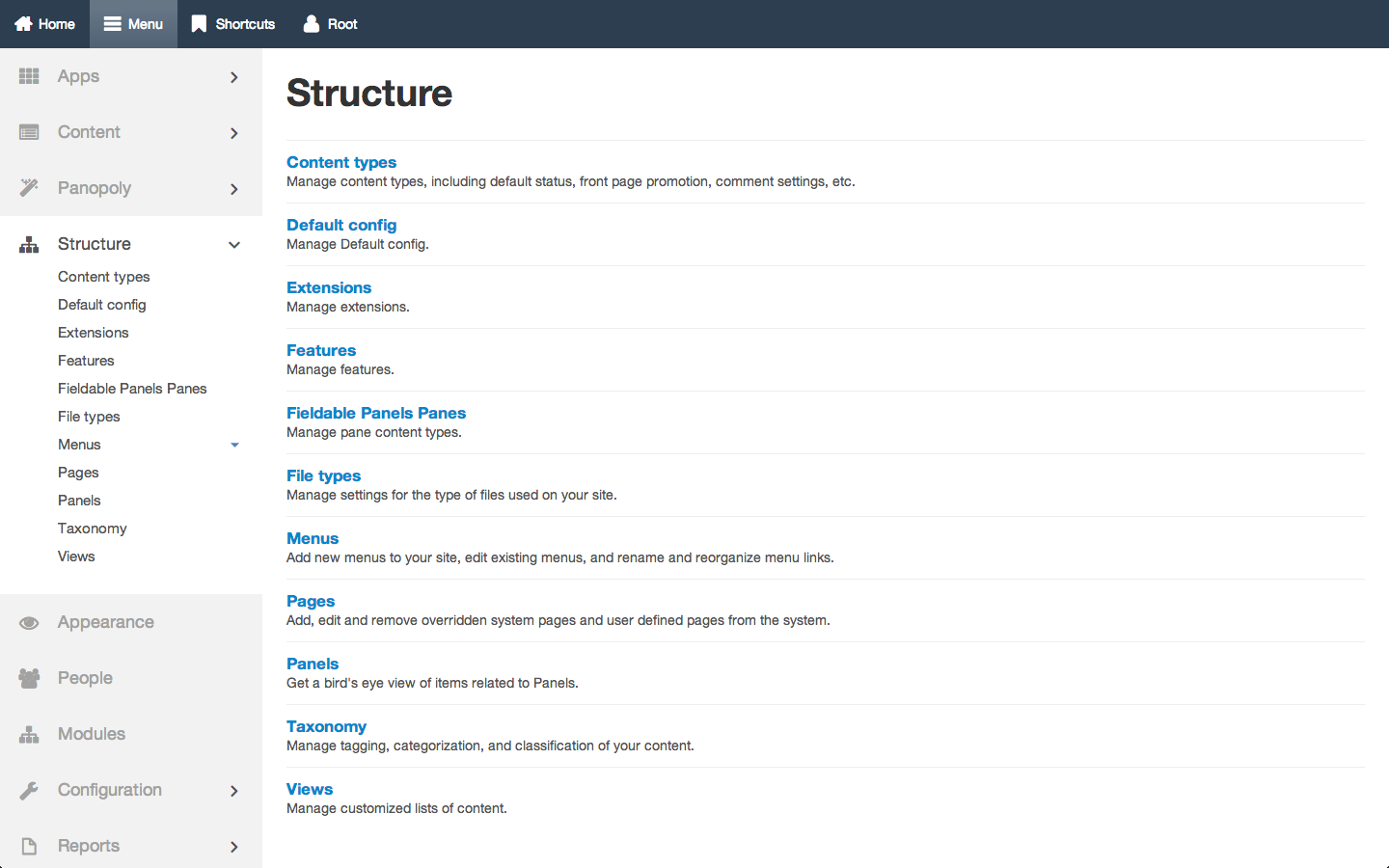Click the Apps grid icon in sidebar

[x=29, y=76]
